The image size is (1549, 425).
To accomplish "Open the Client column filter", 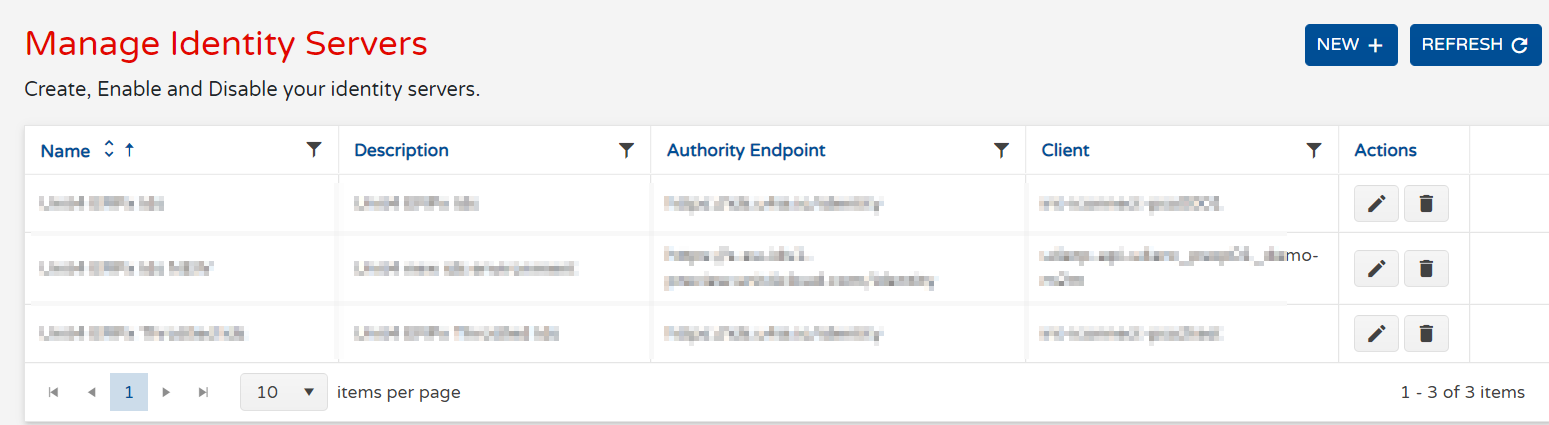I will coord(1314,150).
